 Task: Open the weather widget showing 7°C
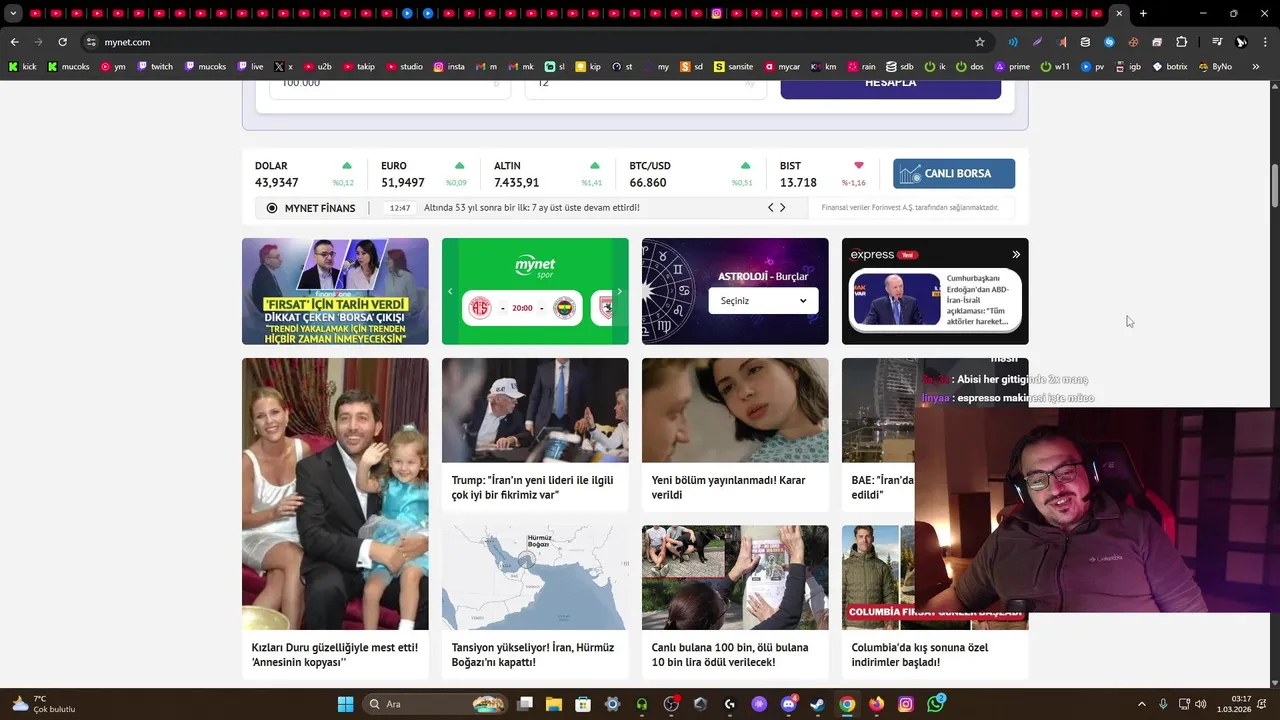pyautogui.click(x=43, y=704)
